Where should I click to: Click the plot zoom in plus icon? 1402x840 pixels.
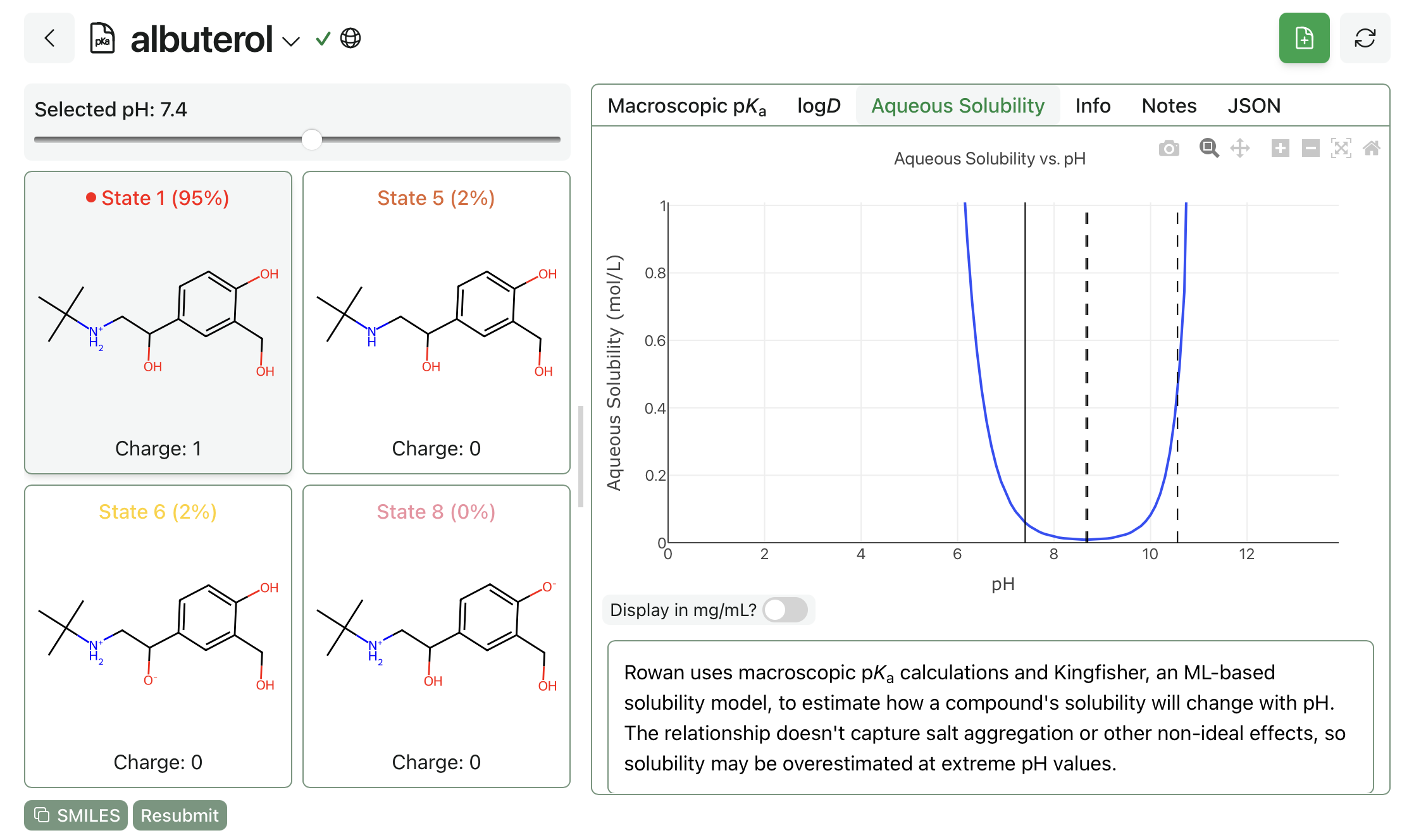pos(1281,149)
